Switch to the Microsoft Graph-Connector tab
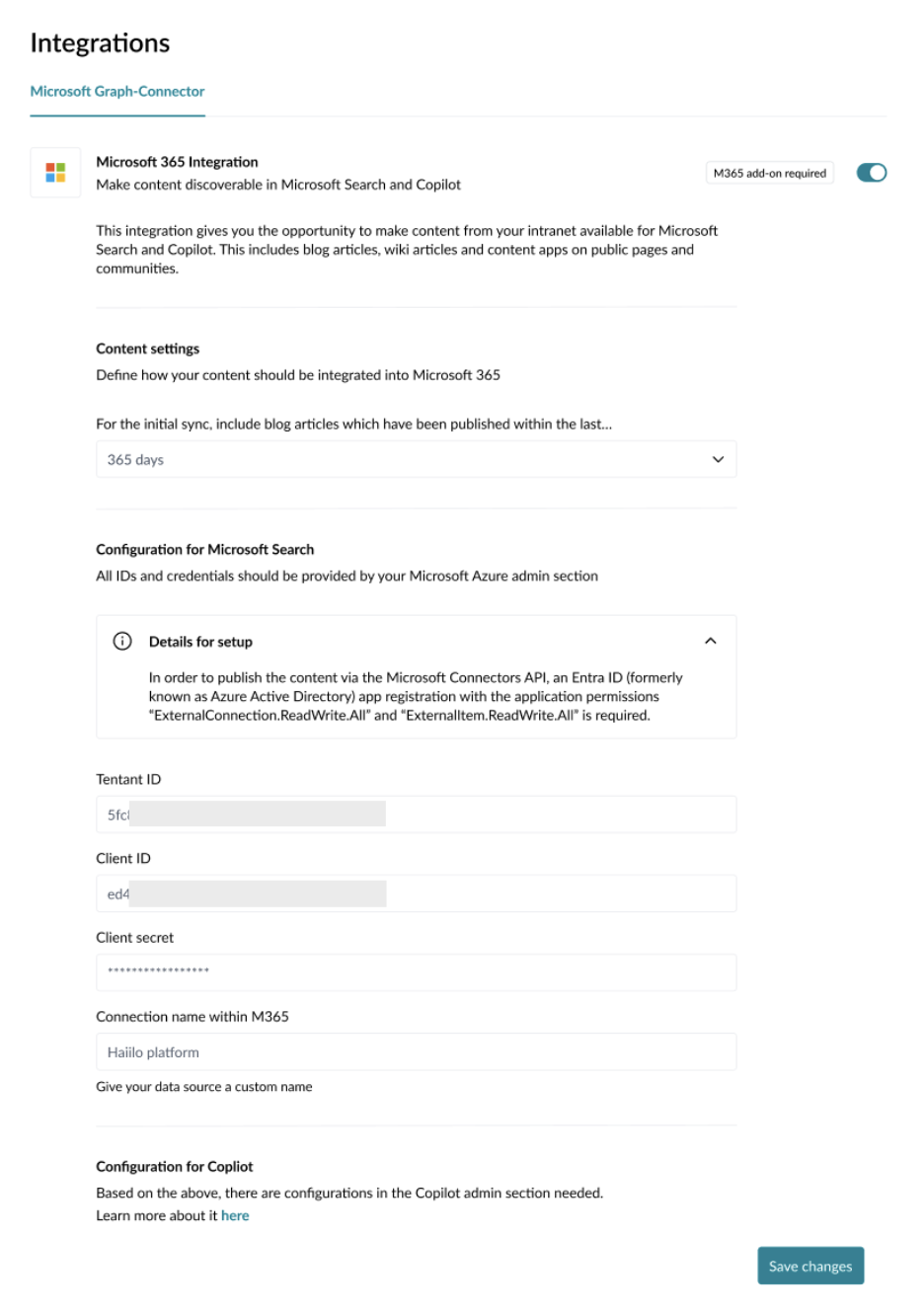 click(117, 92)
